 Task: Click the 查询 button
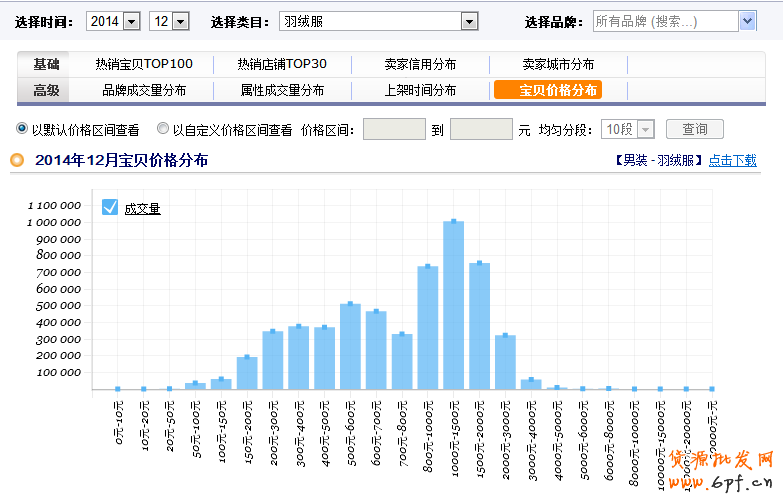pos(694,129)
